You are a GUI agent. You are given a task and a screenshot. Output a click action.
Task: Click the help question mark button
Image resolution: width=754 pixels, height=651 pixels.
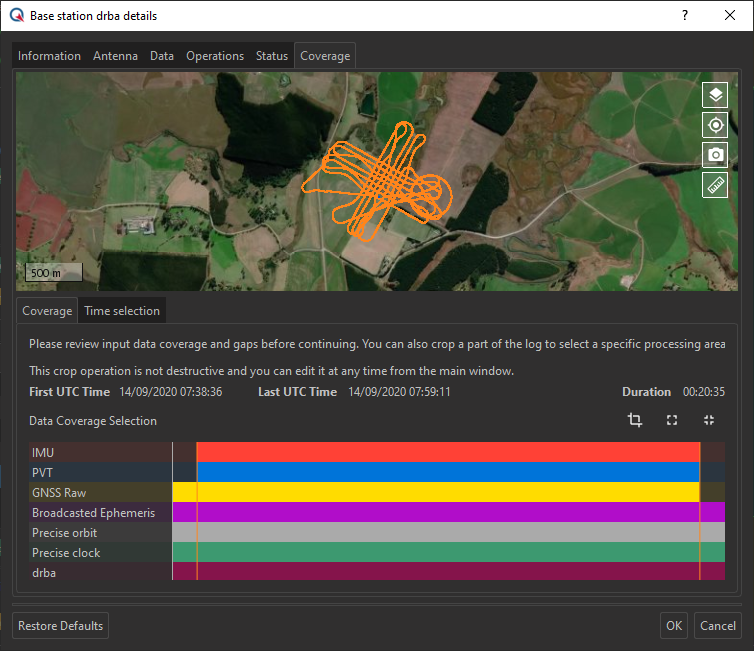click(685, 16)
